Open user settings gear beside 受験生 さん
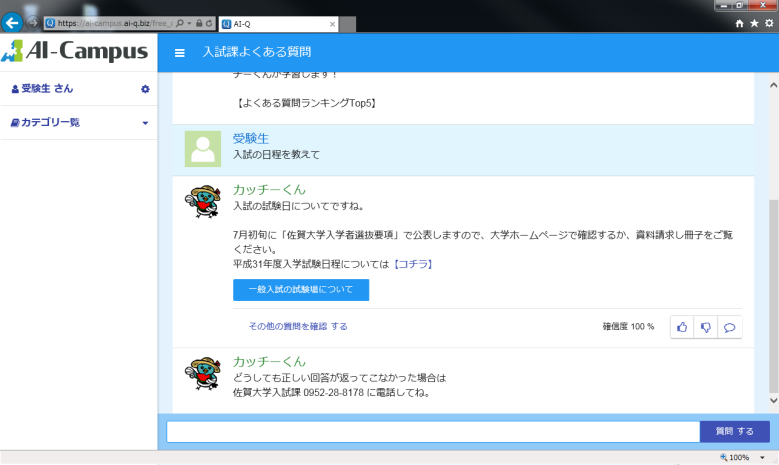This screenshot has width=779, height=465. point(145,89)
